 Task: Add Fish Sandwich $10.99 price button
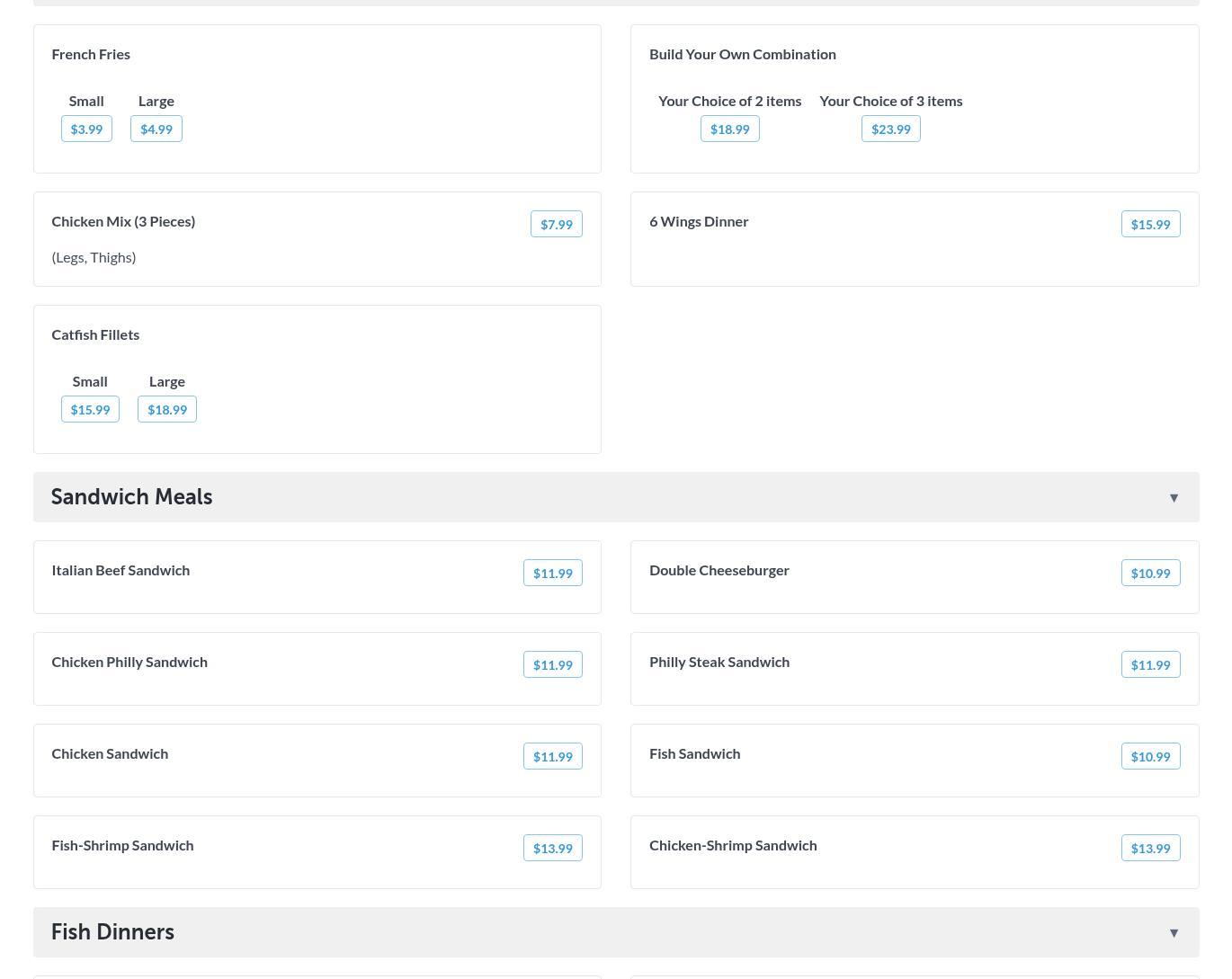tap(1150, 756)
